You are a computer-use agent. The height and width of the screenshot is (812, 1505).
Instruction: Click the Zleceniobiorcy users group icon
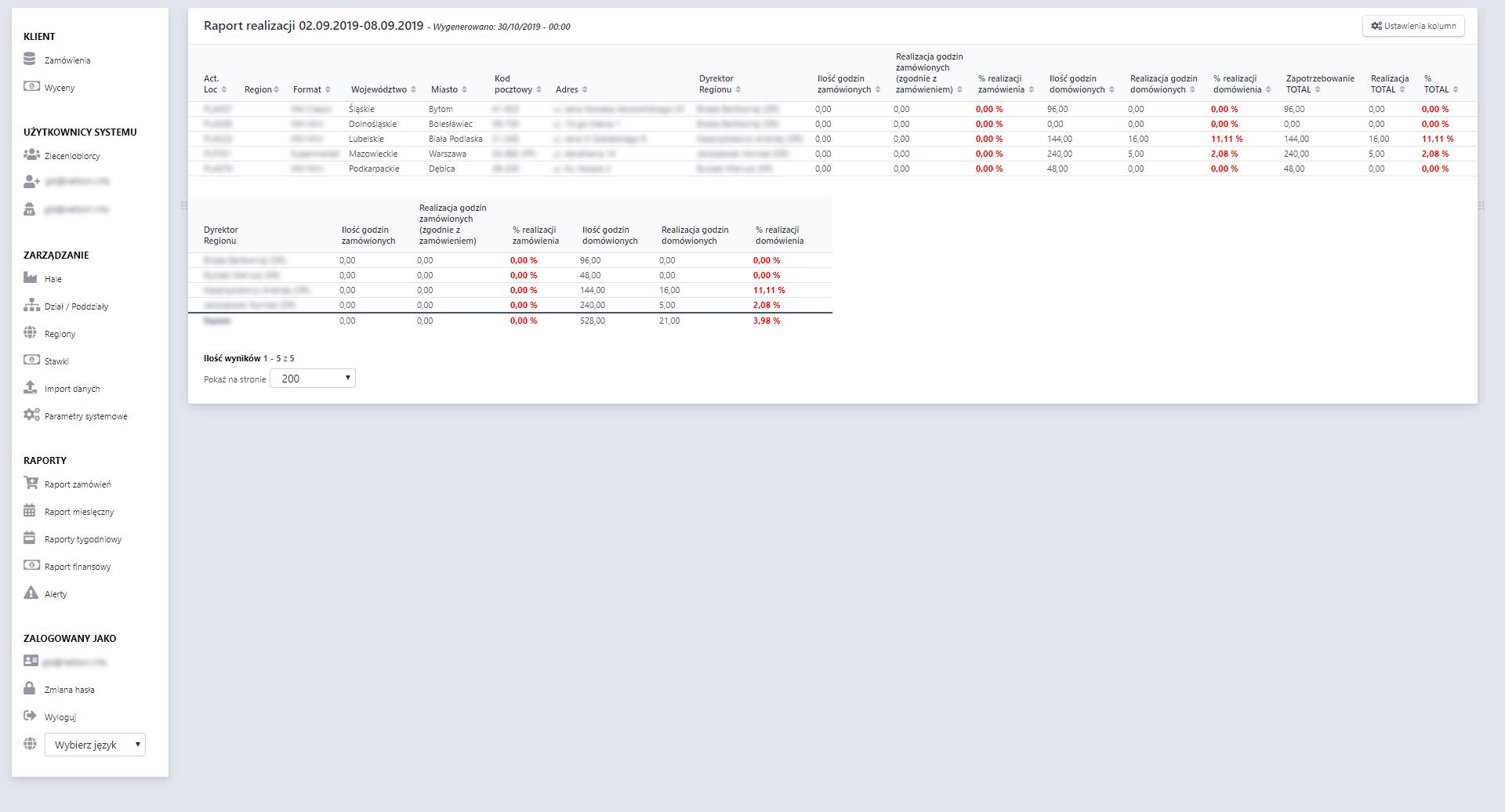pyautogui.click(x=31, y=155)
